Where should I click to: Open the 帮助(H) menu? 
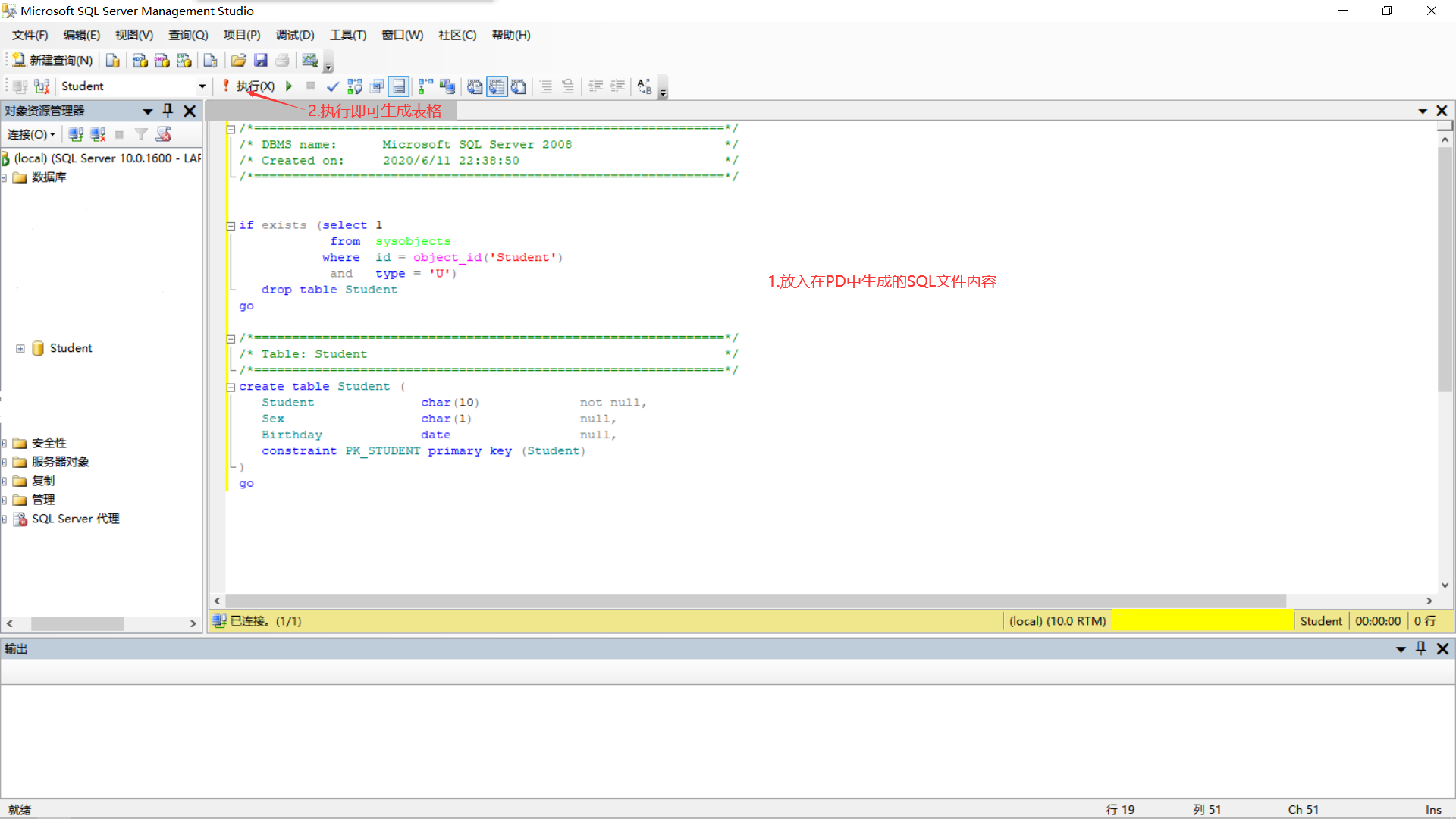click(x=510, y=35)
